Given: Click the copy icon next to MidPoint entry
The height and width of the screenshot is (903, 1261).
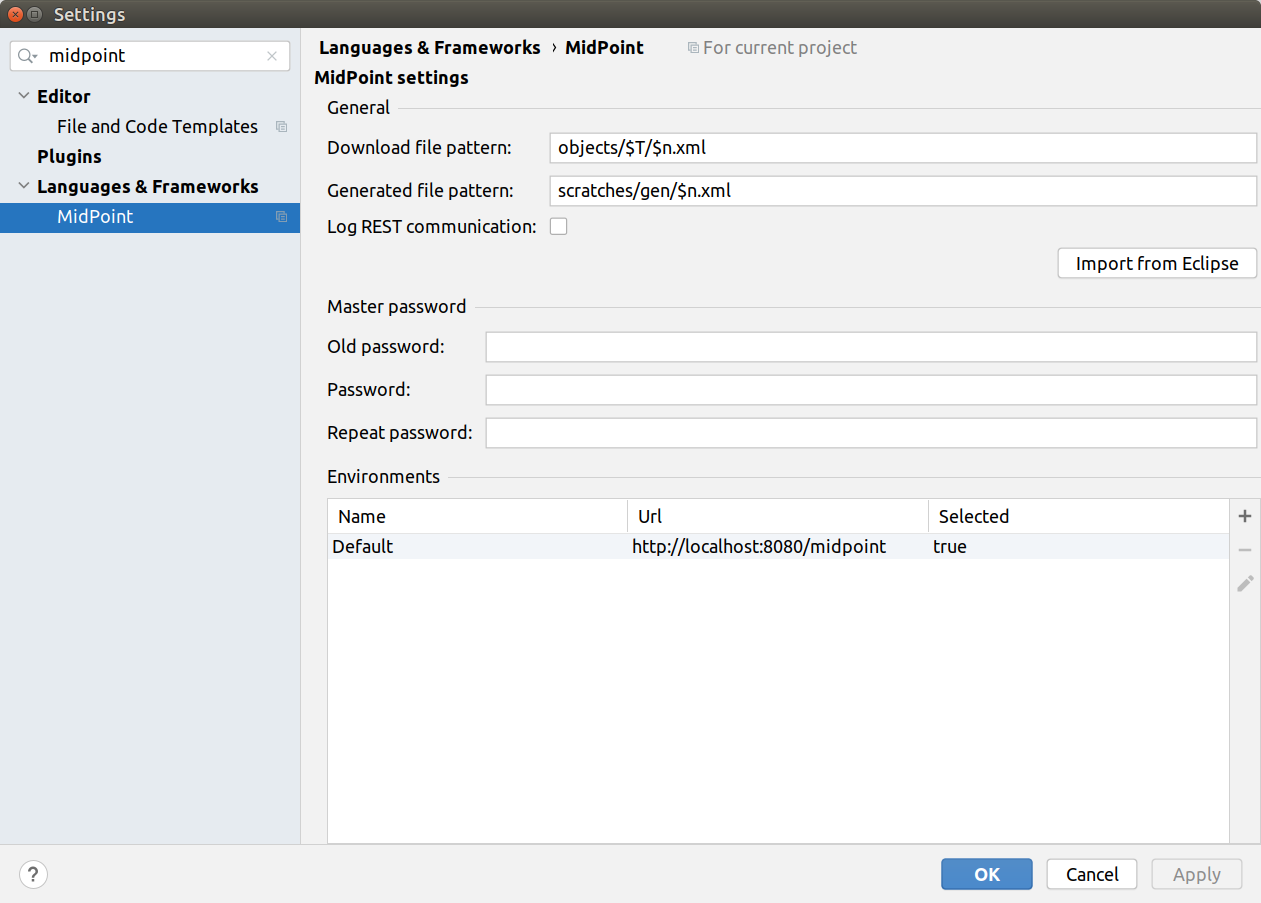Looking at the screenshot, I should point(281,216).
